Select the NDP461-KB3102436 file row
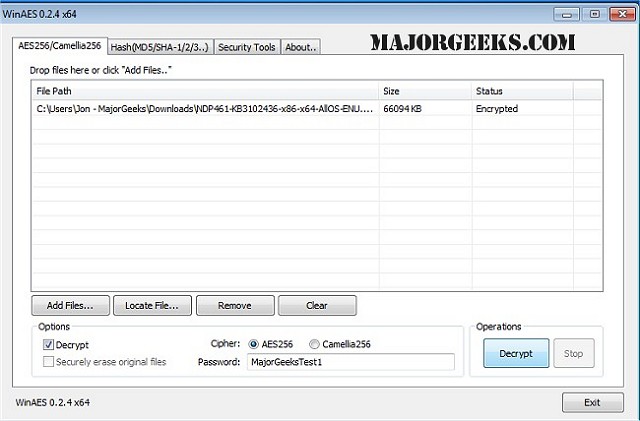The width and height of the screenshot is (640, 421). (x=317, y=109)
